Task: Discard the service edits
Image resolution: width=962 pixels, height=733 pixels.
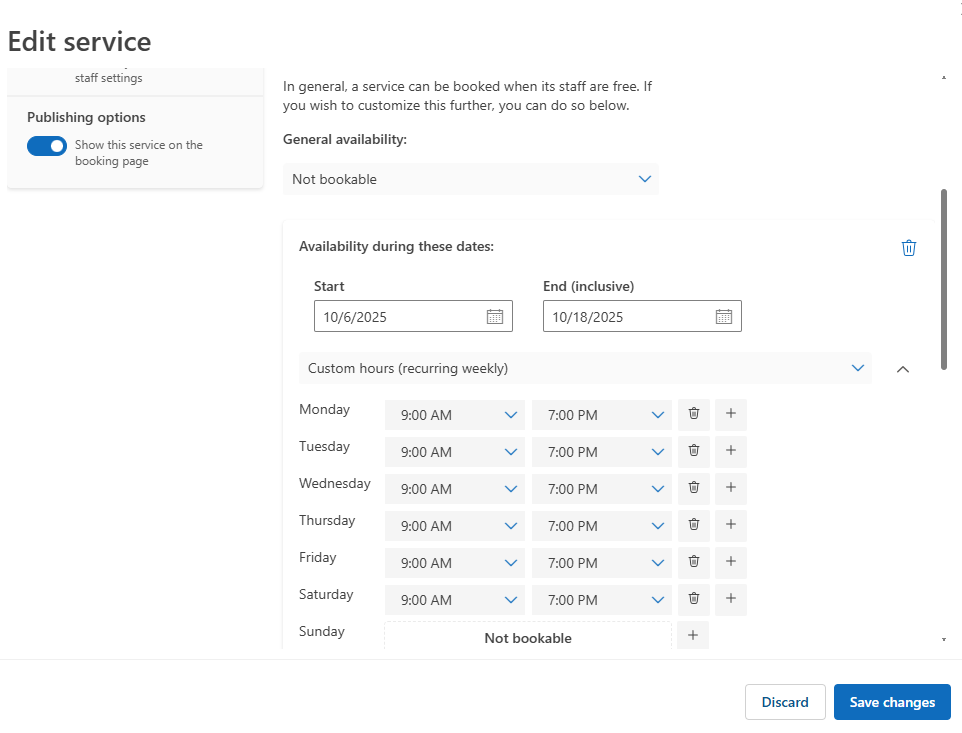Action: [785, 702]
